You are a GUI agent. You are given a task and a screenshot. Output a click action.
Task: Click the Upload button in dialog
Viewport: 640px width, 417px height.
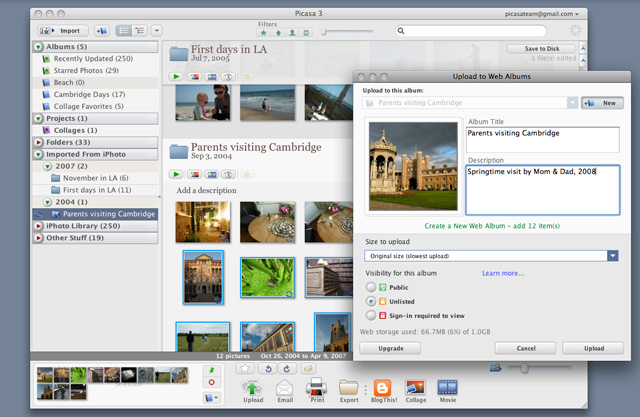[x=593, y=348]
